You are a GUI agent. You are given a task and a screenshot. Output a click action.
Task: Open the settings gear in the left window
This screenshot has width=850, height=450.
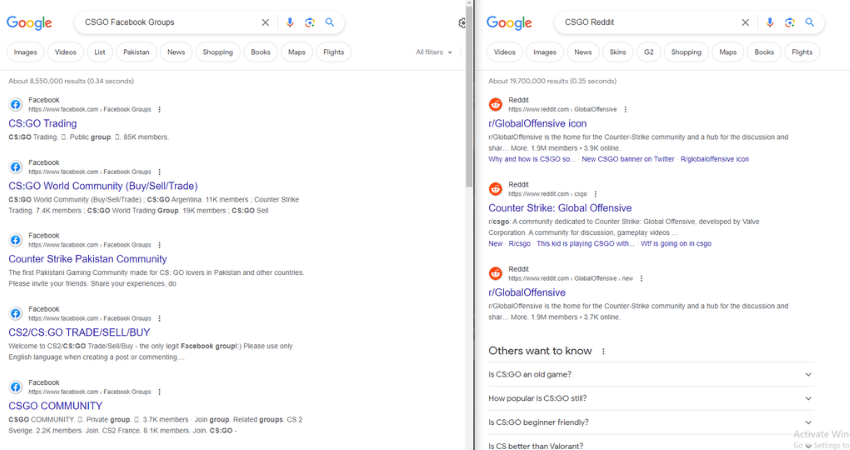coord(462,23)
